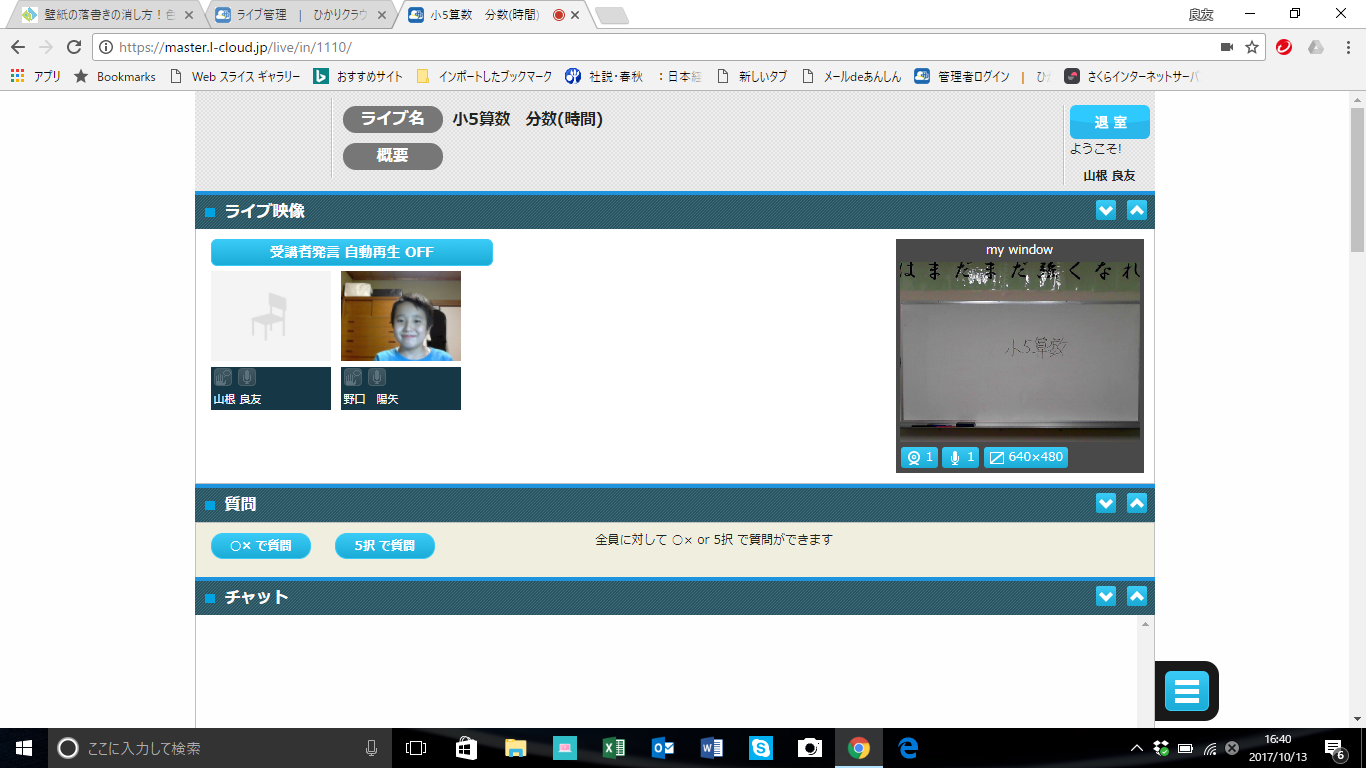
Task: Open Excel from the taskbar
Action: pos(613,748)
